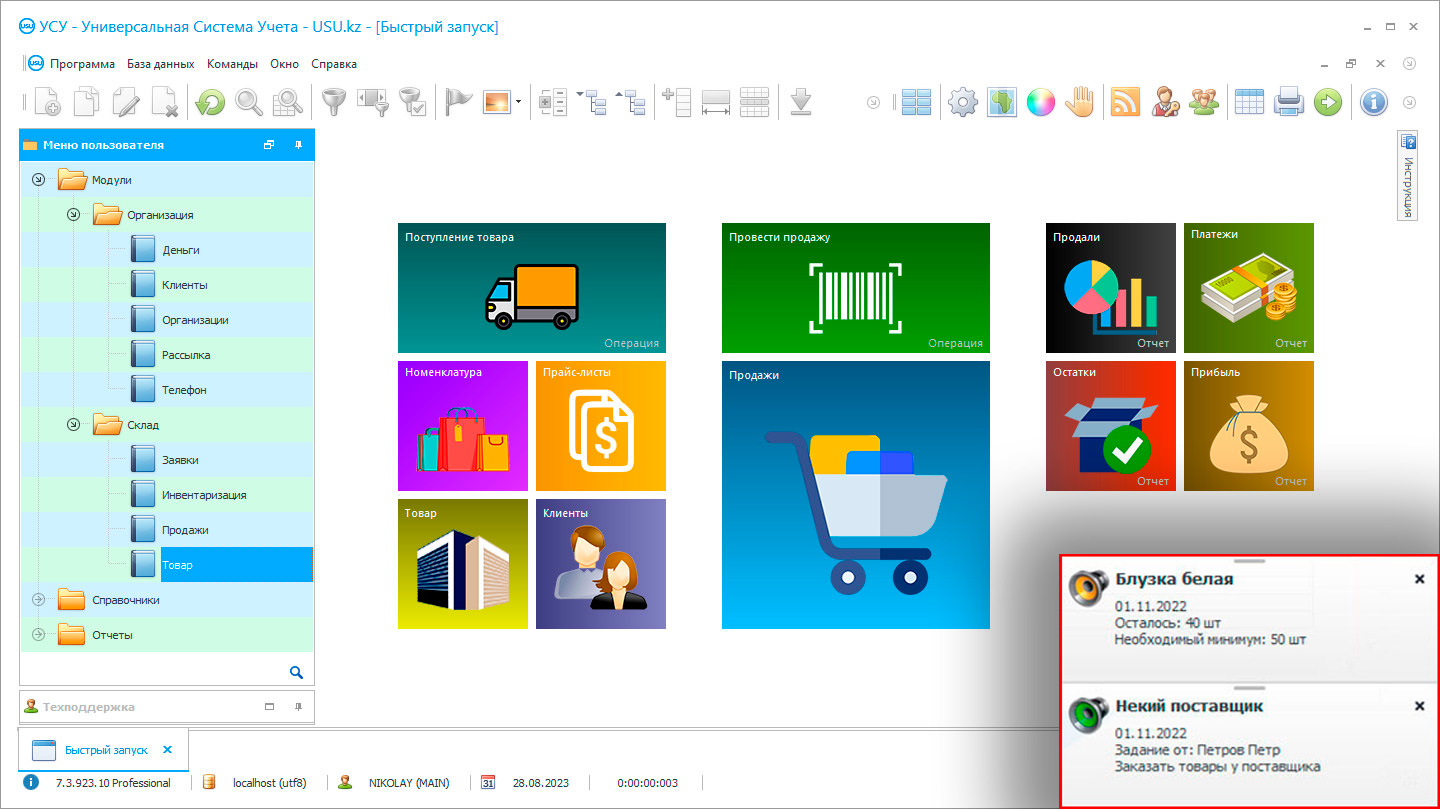Open the Прайс-листы tile
This screenshot has height=809, width=1440.
(601, 426)
